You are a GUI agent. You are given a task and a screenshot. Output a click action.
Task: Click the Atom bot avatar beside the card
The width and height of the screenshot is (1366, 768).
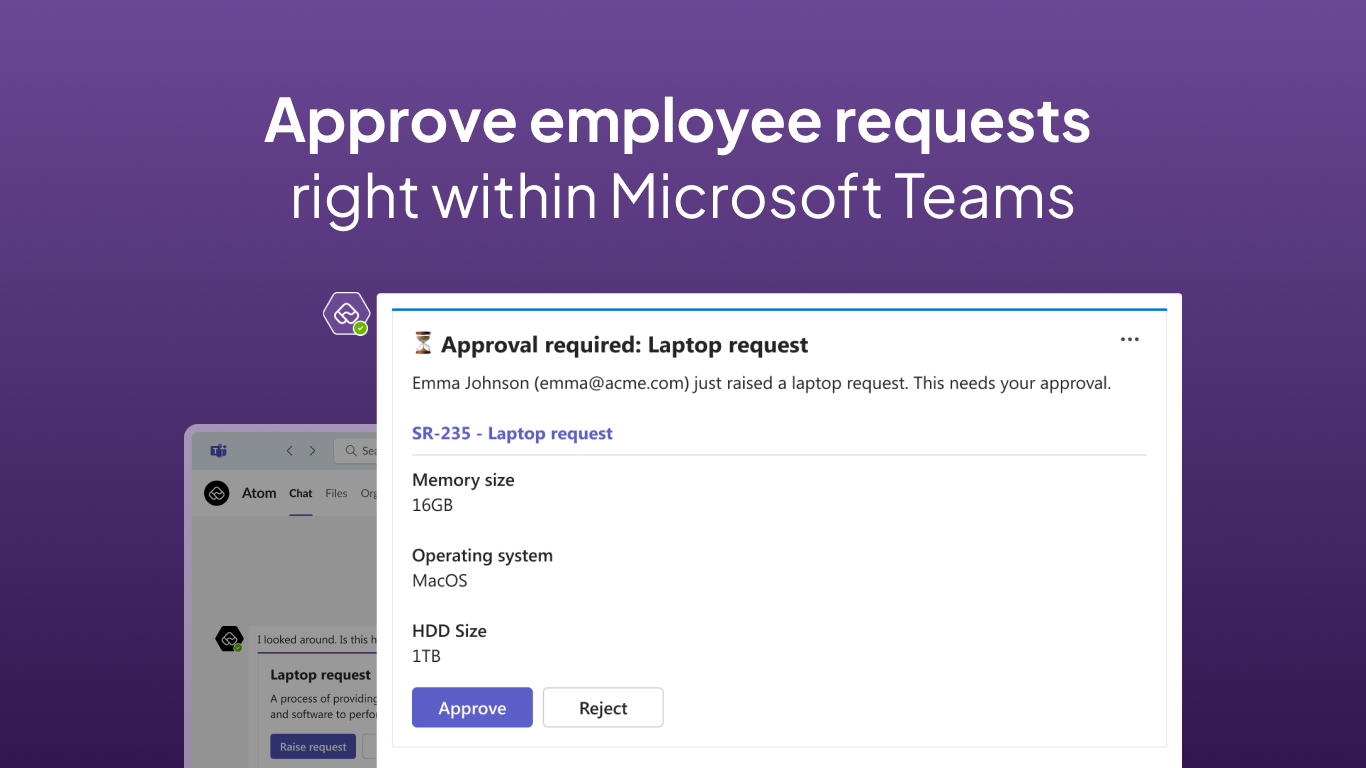click(x=346, y=314)
